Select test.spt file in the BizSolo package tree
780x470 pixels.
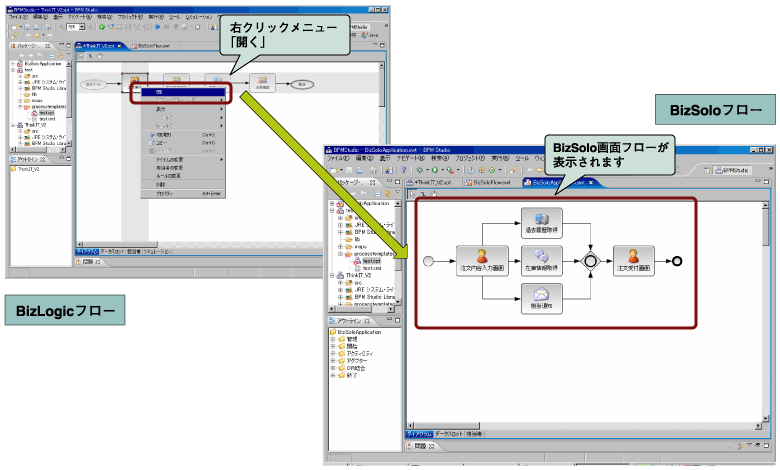(371, 261)
